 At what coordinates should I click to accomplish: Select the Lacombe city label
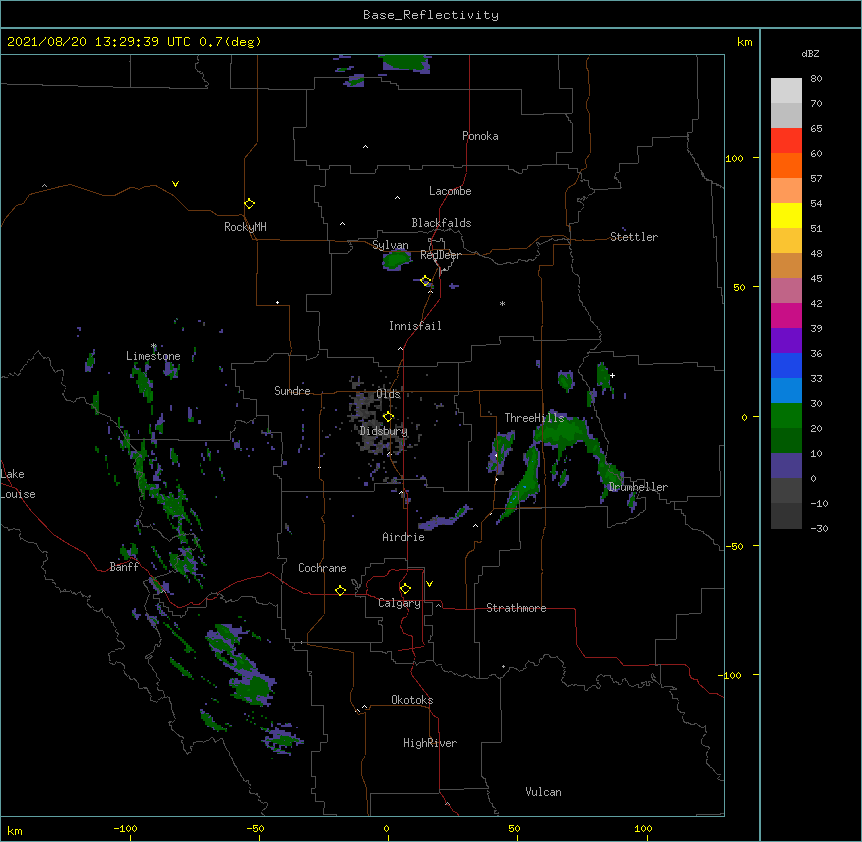coord(450,191)
